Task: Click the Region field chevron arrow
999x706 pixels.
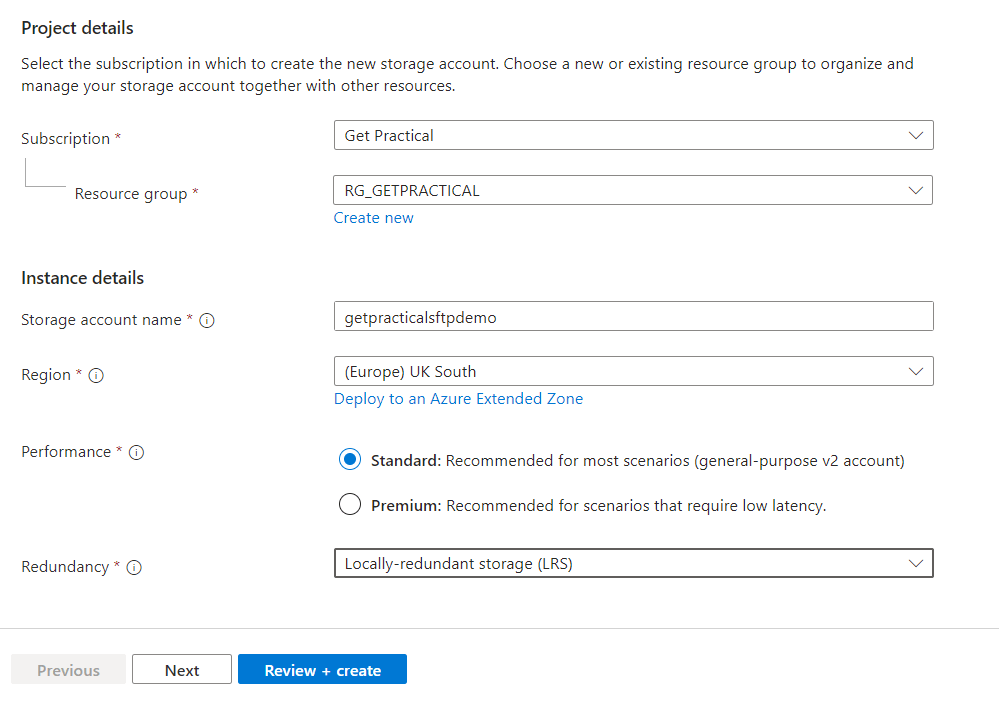Action: [x=915, y=371]
